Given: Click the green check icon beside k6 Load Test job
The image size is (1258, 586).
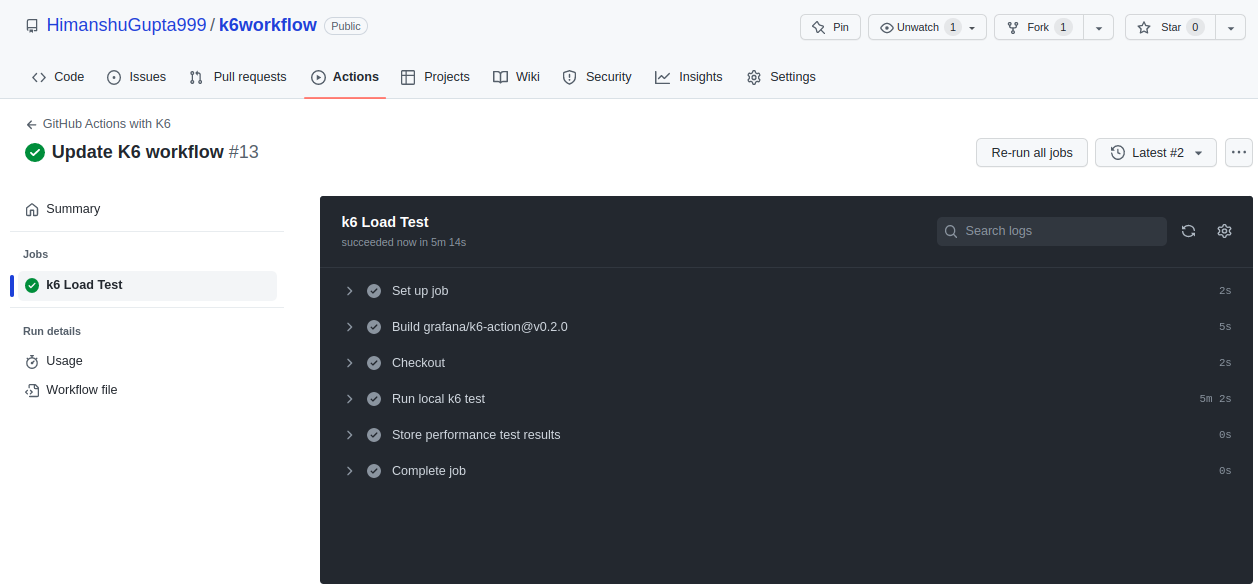Looking at the screenshot, I should [32, 285].
